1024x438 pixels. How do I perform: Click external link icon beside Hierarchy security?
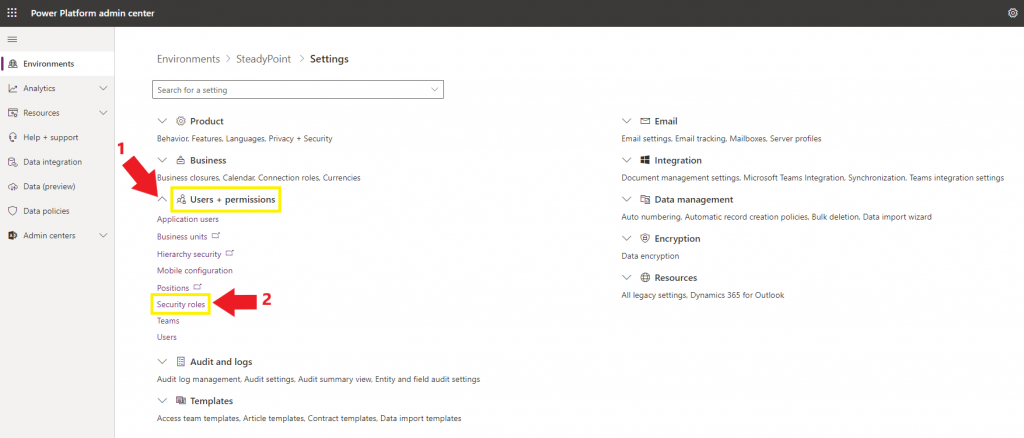tap(229, 253)
